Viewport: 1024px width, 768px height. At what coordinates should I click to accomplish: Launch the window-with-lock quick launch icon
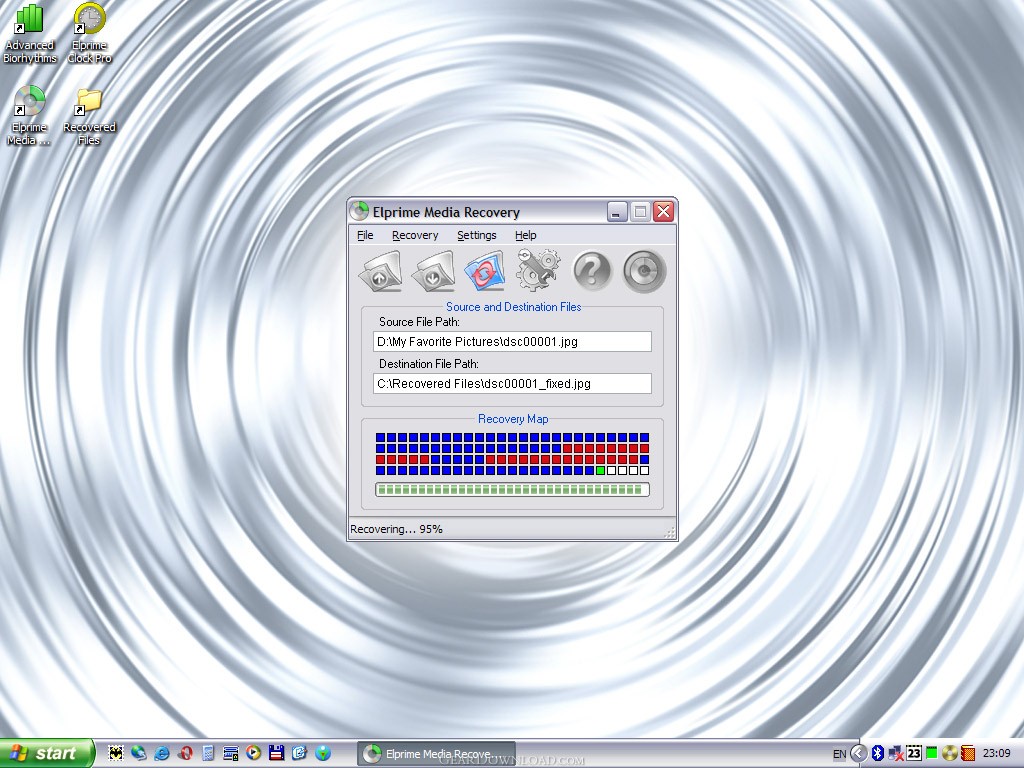coord(231,753)
